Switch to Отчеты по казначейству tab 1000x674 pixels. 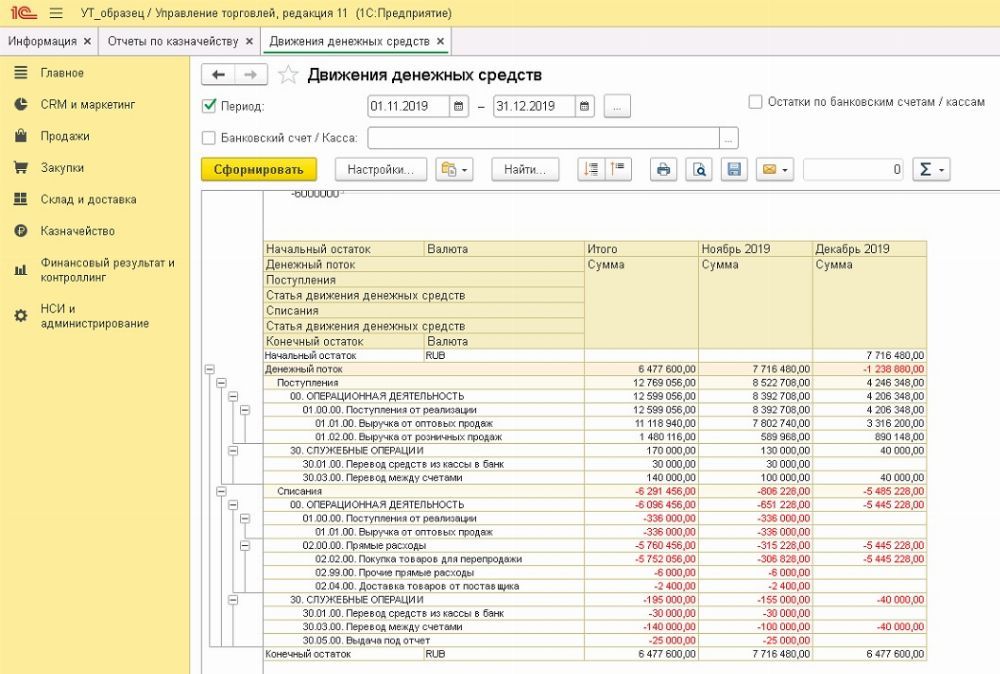pyautogui.click(x=173, y=41)
